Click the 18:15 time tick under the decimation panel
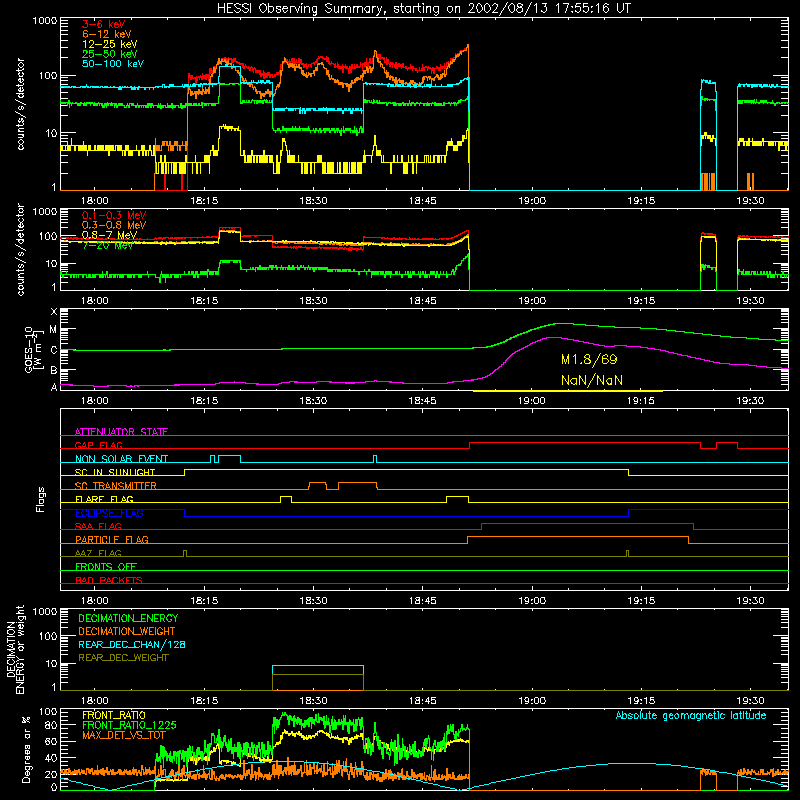Image resolution: width=800 pixels, height=800 pixels. click(204, 701)
